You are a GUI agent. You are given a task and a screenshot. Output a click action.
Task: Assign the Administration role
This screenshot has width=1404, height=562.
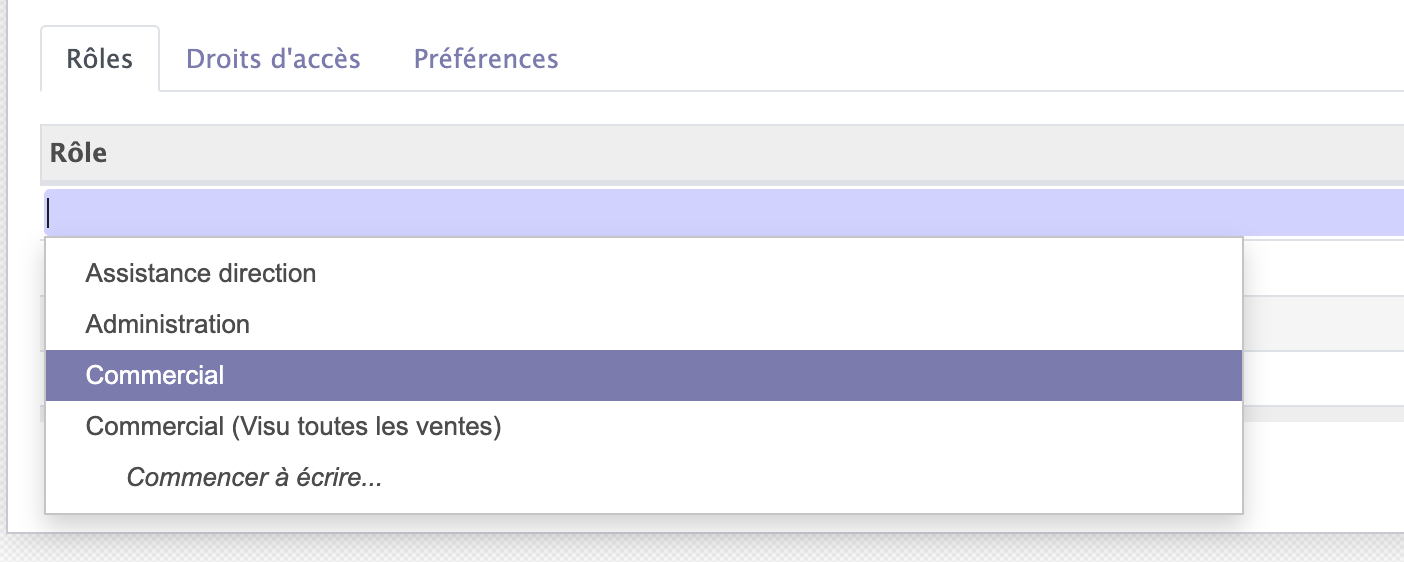[168, 324]
